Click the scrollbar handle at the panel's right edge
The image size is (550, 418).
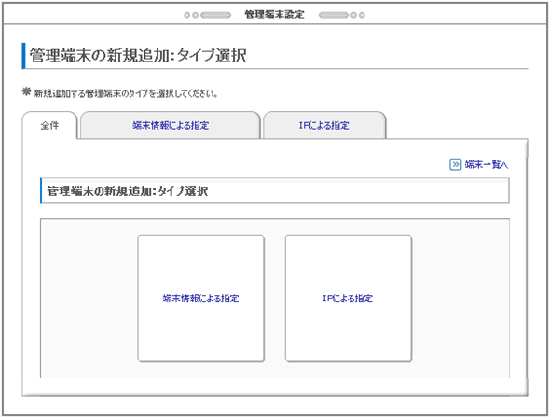[526, 148]
